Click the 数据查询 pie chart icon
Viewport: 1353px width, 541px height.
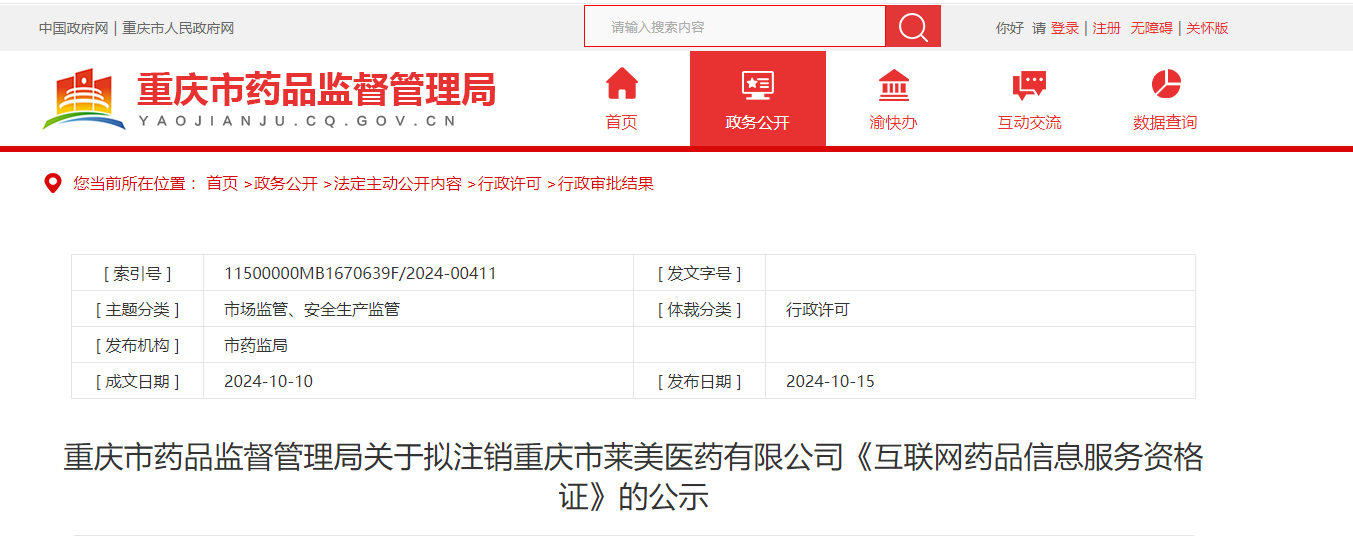pos(1165,84)
